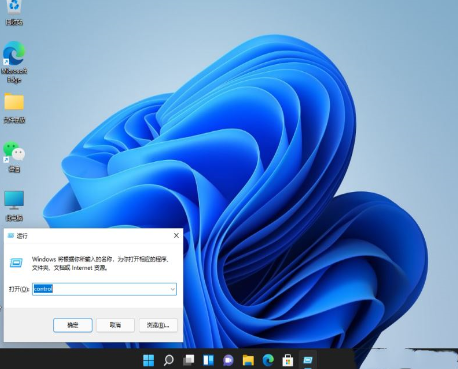
Task: Confirm with the OK button in Run dialog
Action: click(73, 325)
